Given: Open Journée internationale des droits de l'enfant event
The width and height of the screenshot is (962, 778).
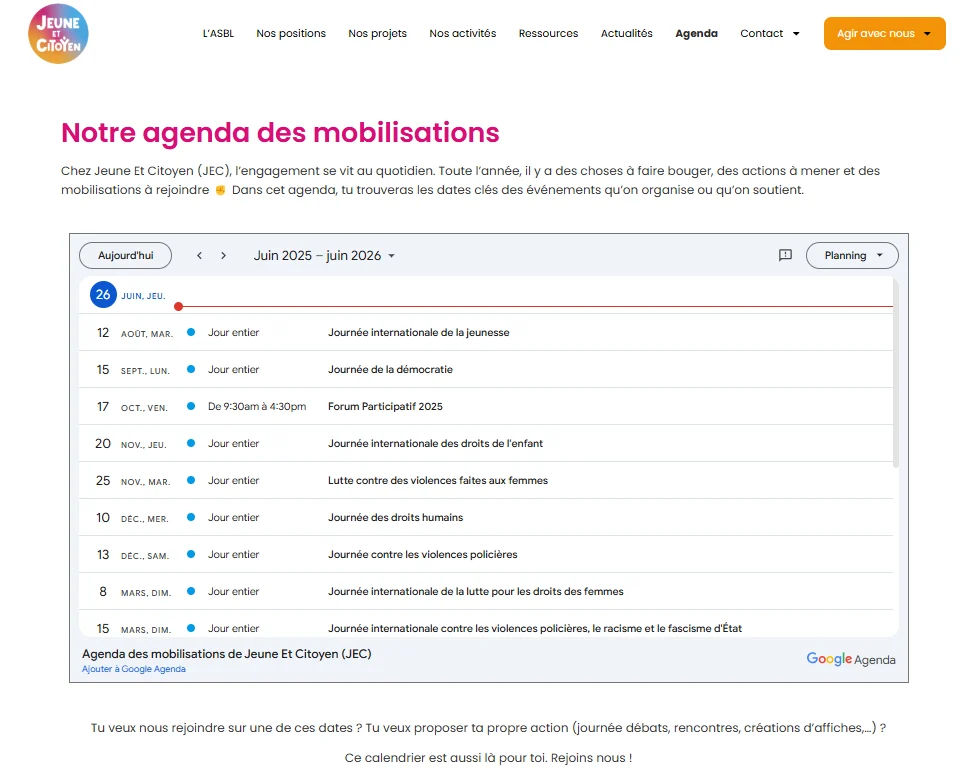Looking at the screenshot, I should [x=436, y=443].
